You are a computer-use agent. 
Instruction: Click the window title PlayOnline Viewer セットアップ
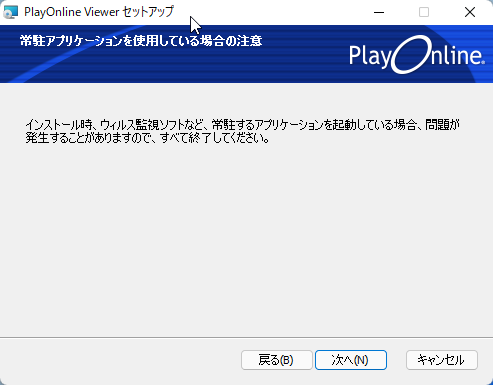[x=99, y=12]
